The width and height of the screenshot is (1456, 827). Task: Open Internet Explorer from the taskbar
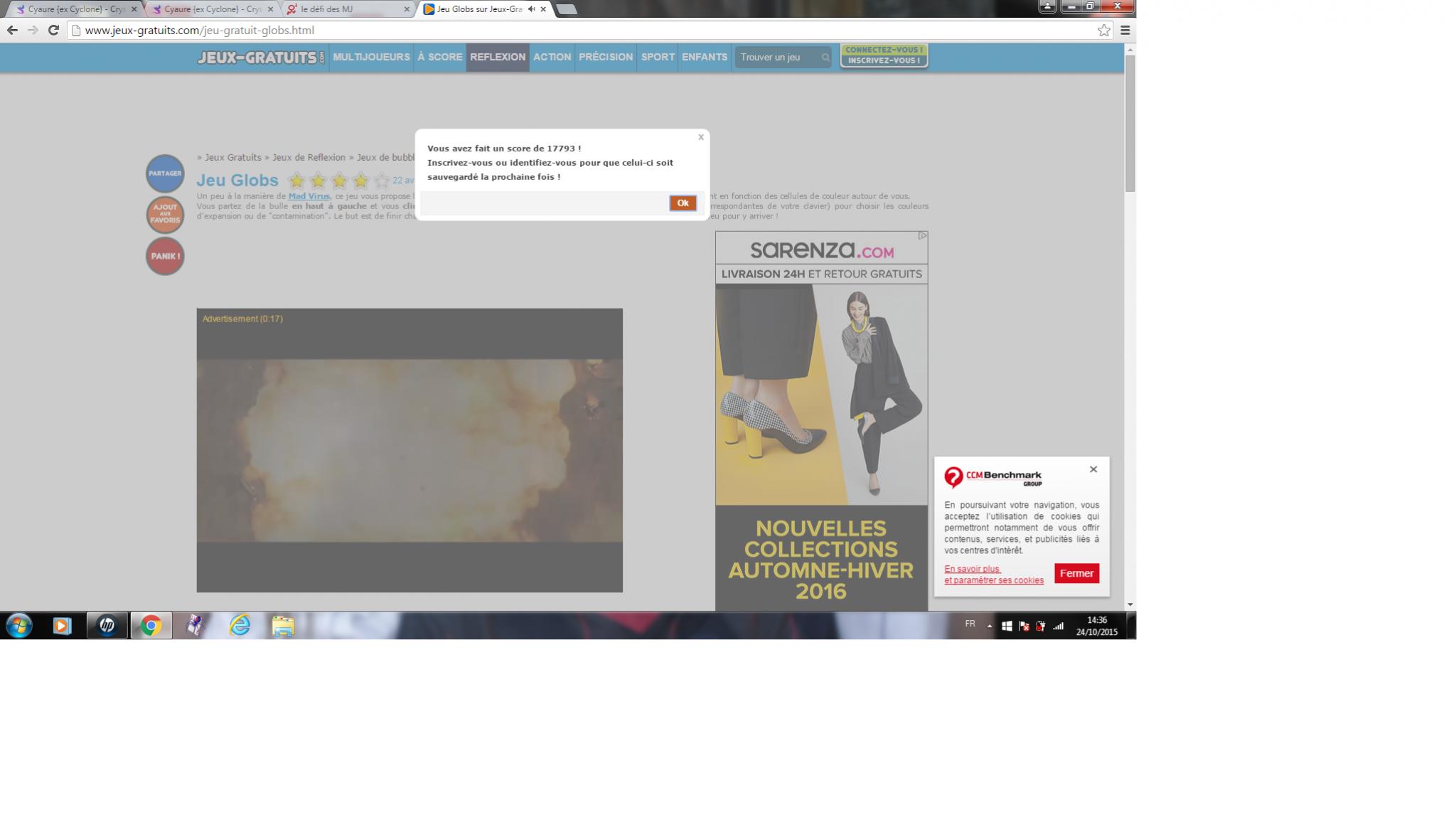240,626
